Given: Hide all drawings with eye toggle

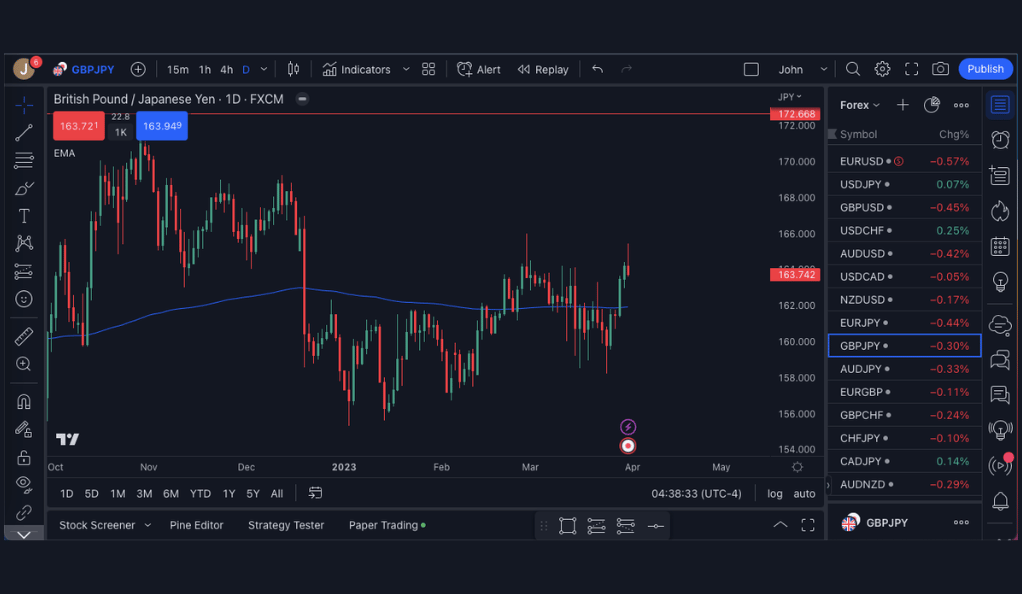Looking at the screenshot, I should [24, 485].
